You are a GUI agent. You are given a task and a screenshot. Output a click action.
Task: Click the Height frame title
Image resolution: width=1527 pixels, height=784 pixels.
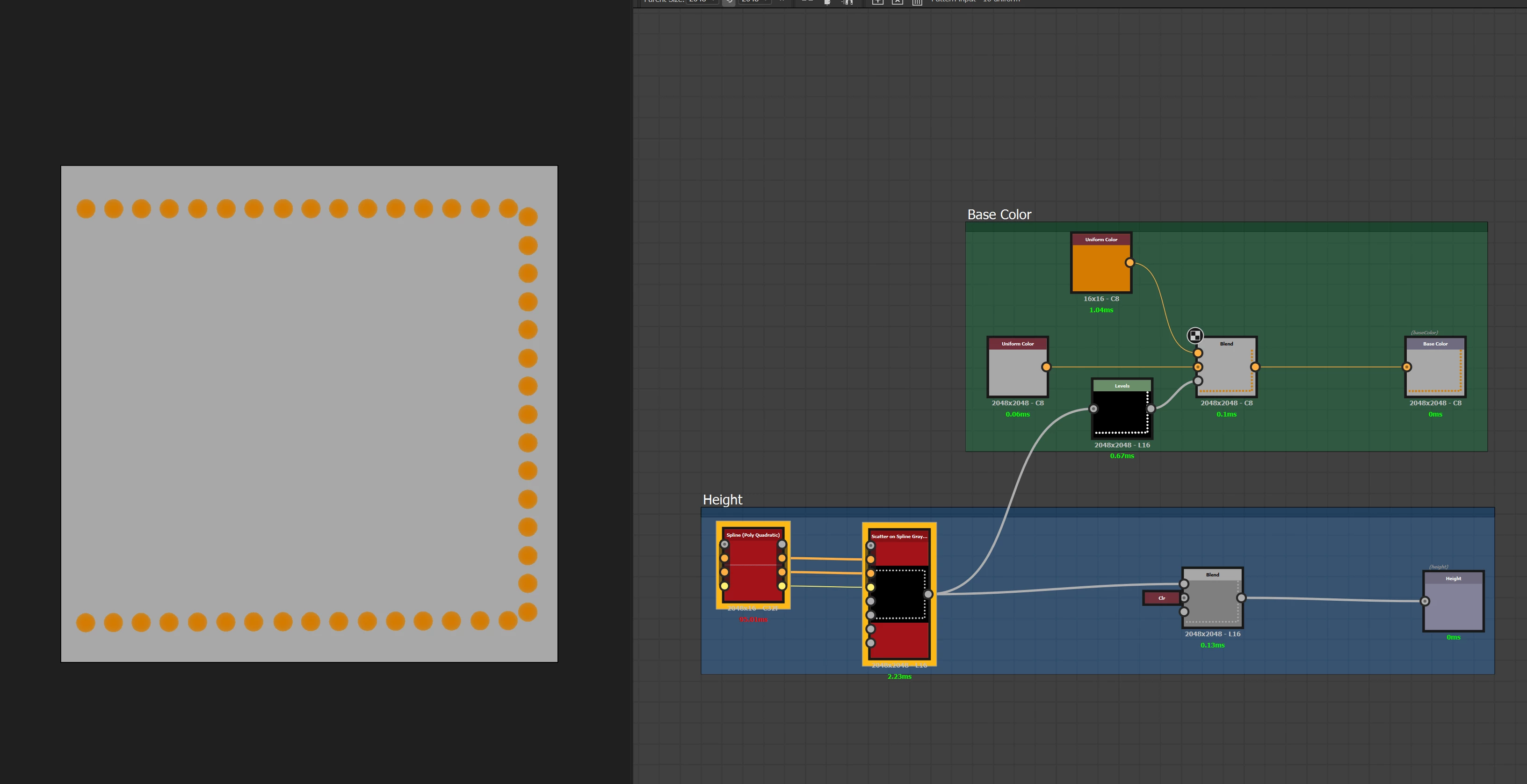[x=722, y=500]
